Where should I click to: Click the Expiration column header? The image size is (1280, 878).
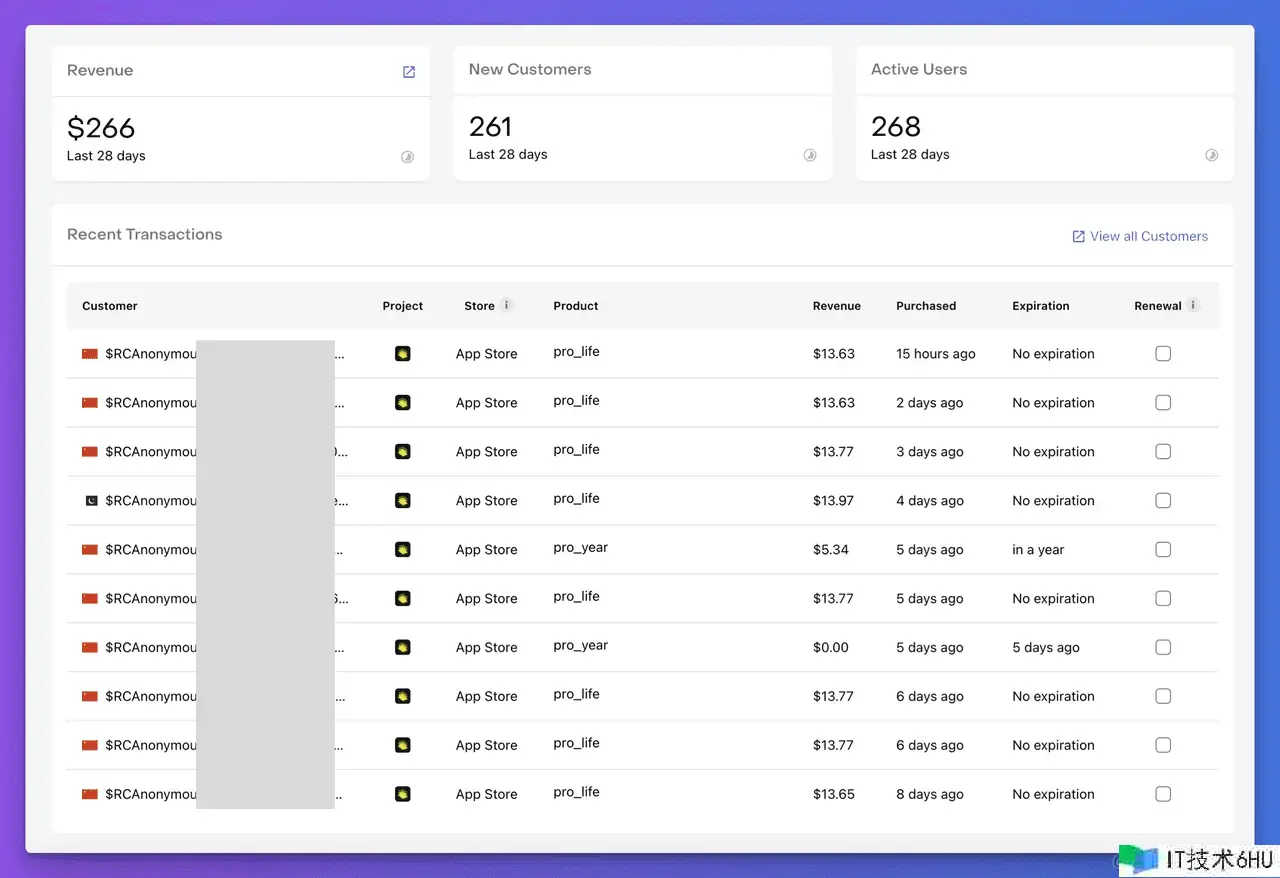pos(1040,306)
